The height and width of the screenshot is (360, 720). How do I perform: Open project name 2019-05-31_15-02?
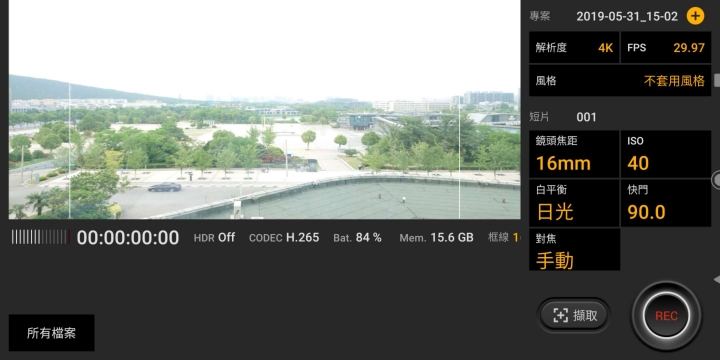click(627, 17)
